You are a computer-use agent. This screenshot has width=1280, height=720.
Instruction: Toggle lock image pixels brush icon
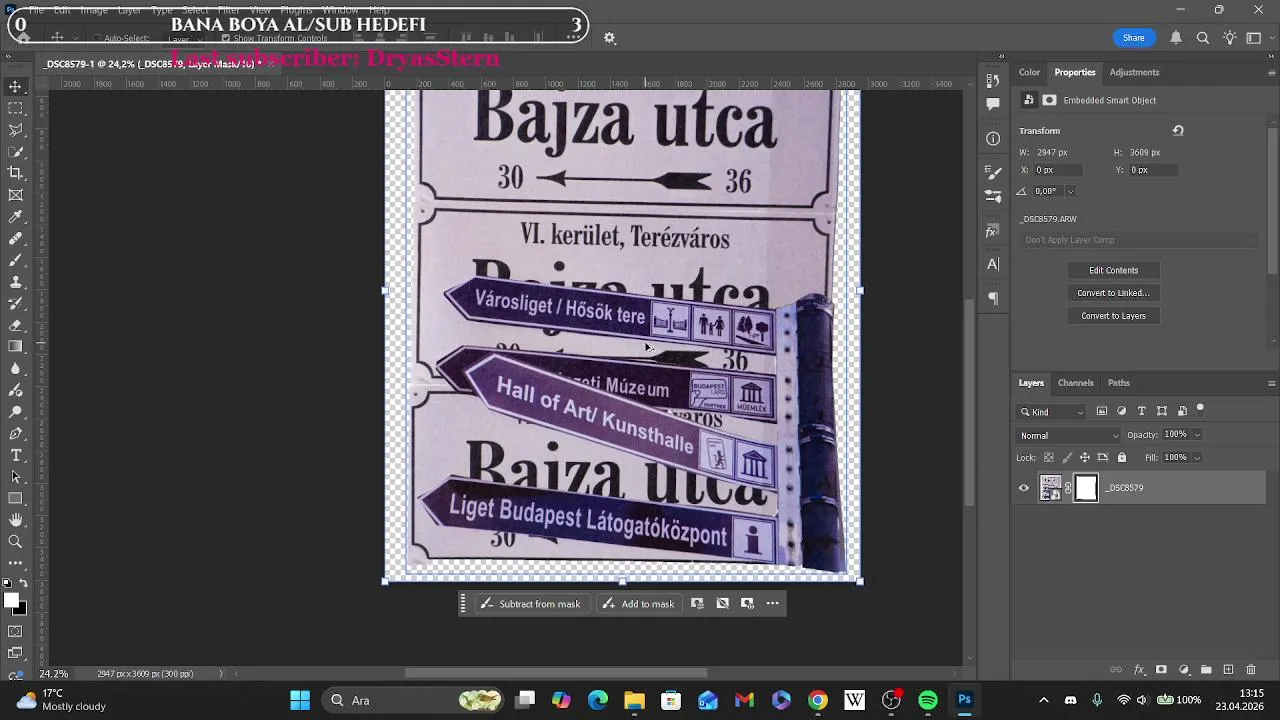1067,458
